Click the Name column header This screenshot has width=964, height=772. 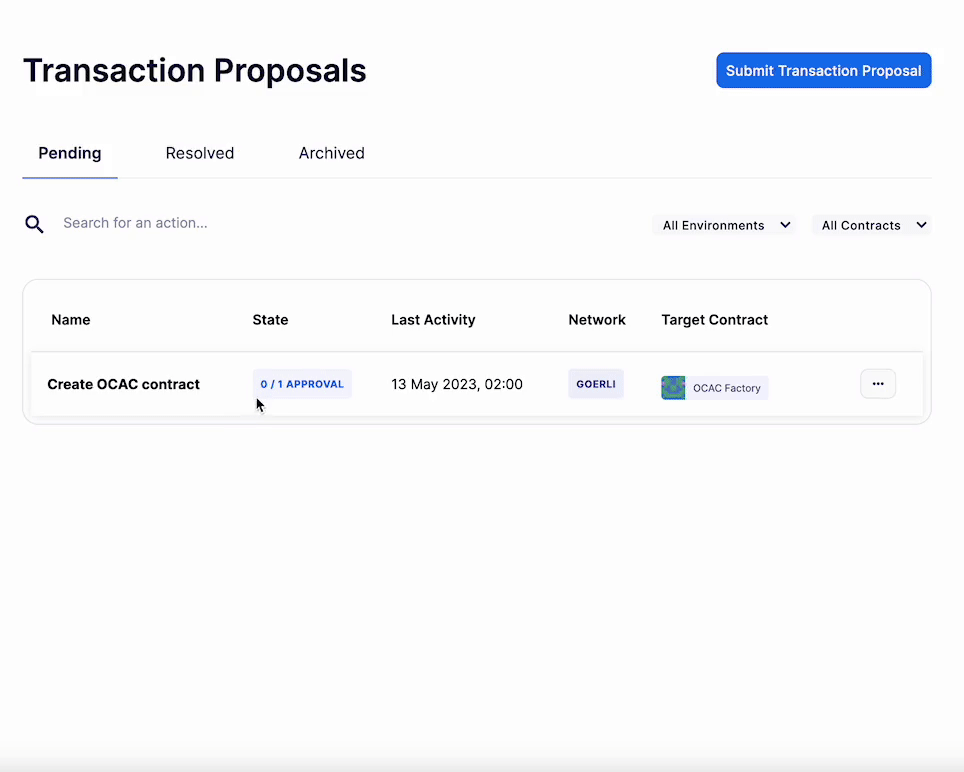click(x=70, y=319)
